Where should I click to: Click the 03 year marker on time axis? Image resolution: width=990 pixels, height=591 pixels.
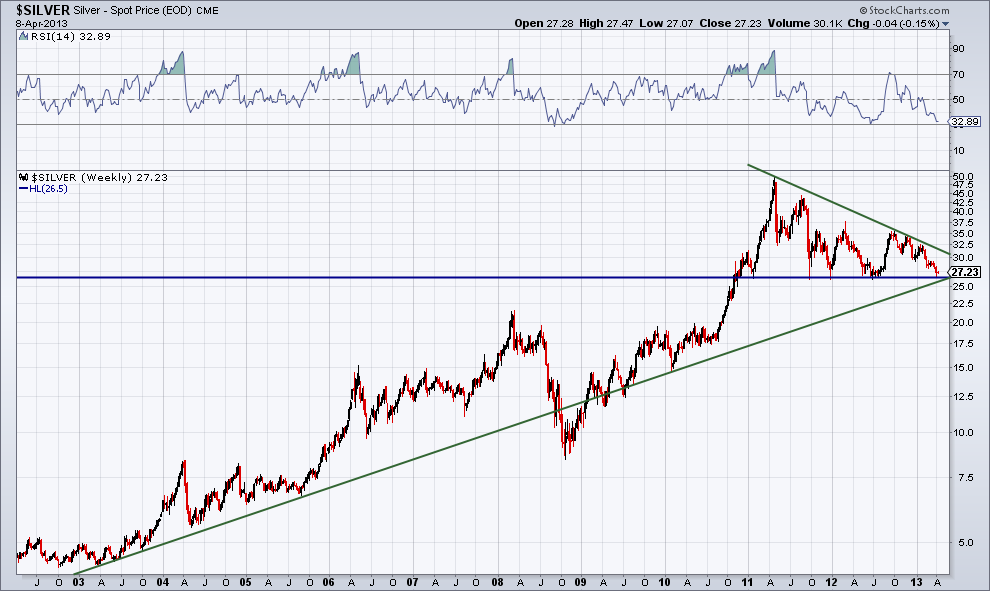80,581
